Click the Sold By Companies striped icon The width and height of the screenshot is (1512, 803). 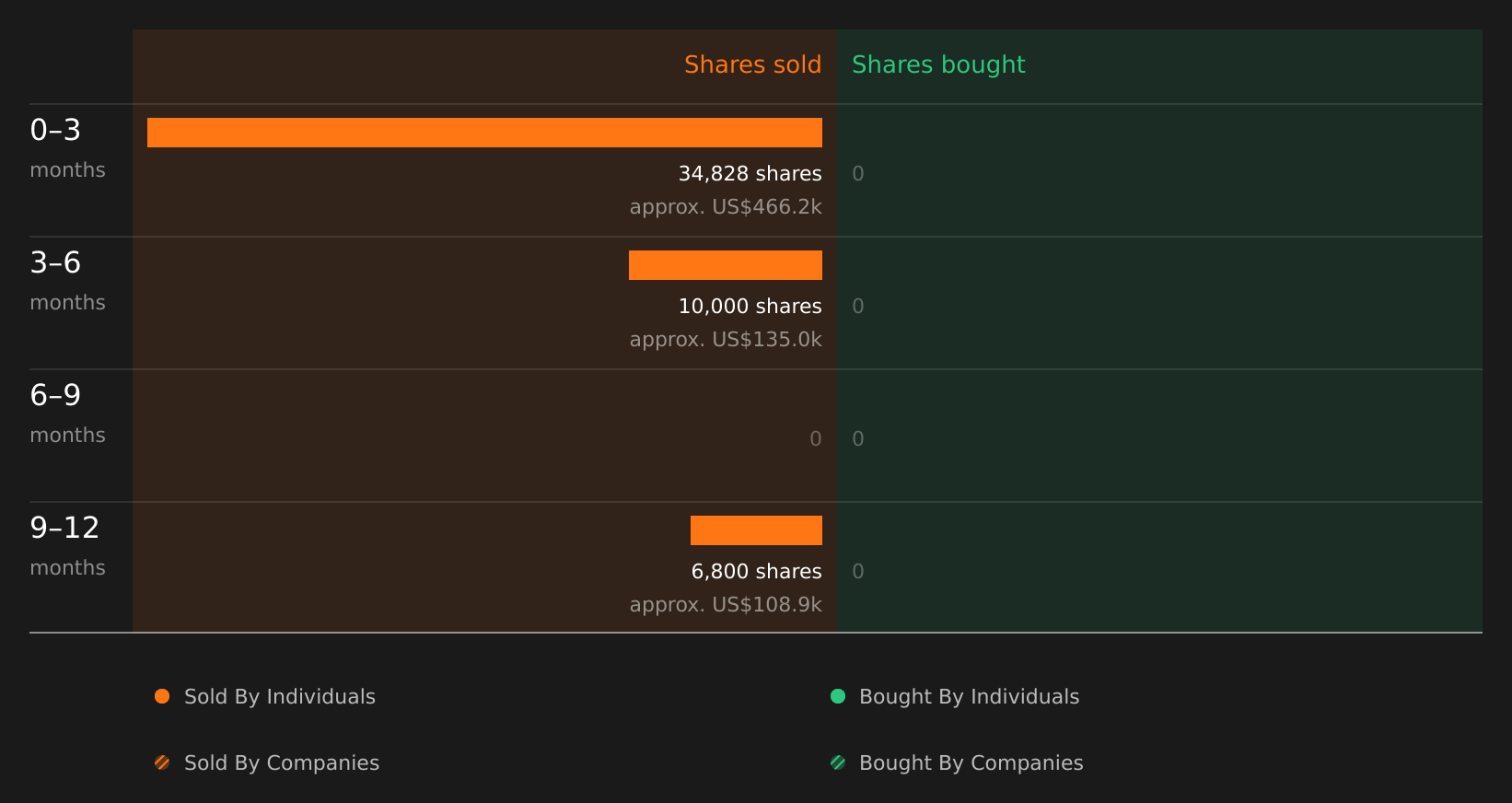(162, 762)
